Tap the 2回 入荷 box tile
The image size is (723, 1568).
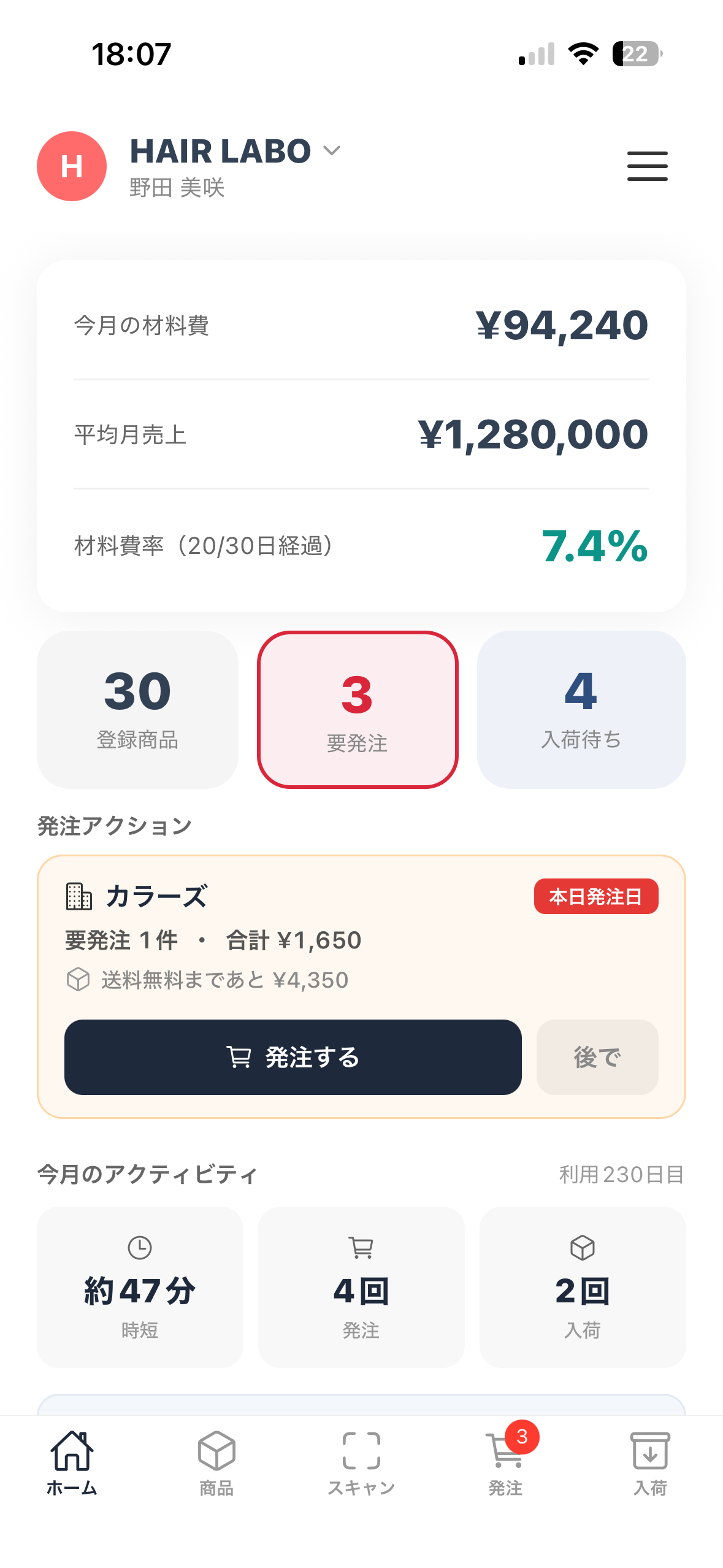[x=583, y=1287]
